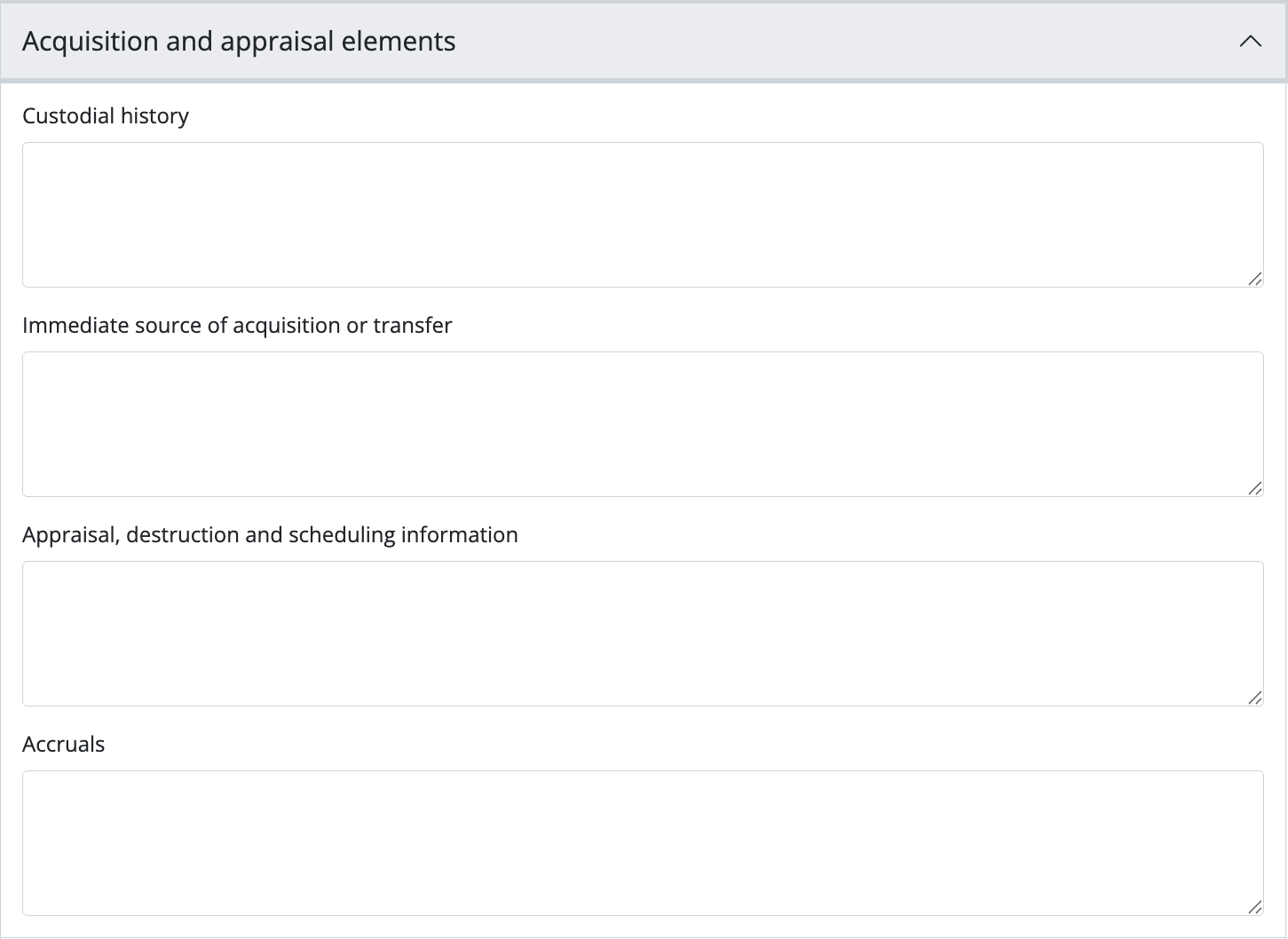Grab the Custodial history resize handle

pyautogui.click(x=1254, y=279)
